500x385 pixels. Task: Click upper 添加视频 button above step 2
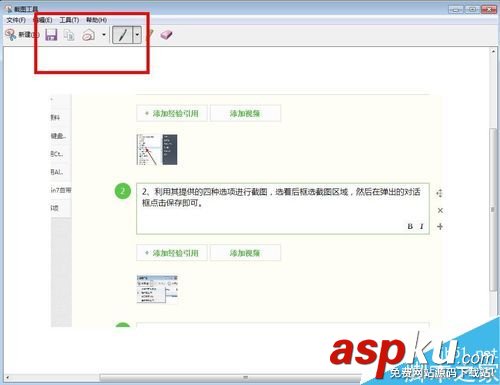pos(245,113)
